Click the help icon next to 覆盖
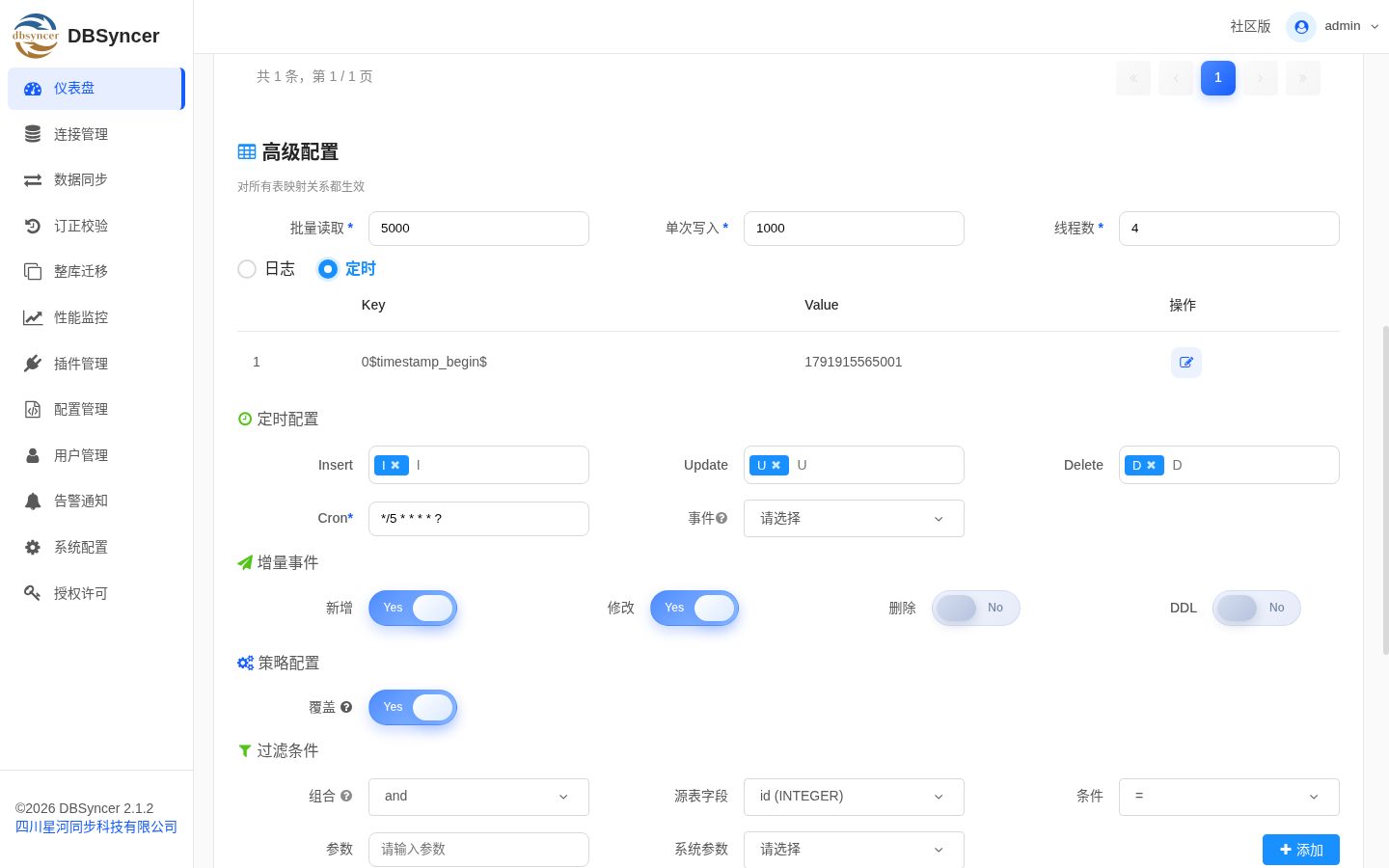 346,707
